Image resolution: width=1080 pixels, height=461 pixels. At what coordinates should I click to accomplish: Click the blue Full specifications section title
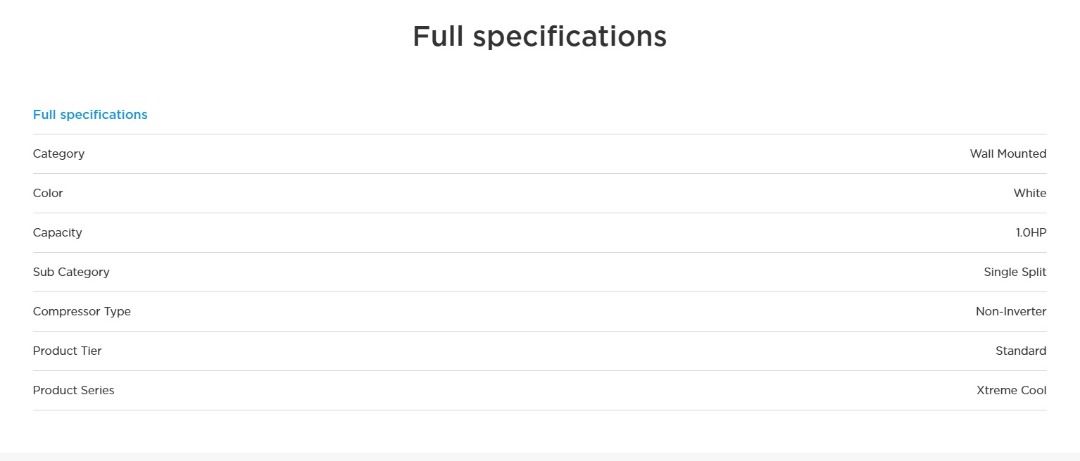90,115
